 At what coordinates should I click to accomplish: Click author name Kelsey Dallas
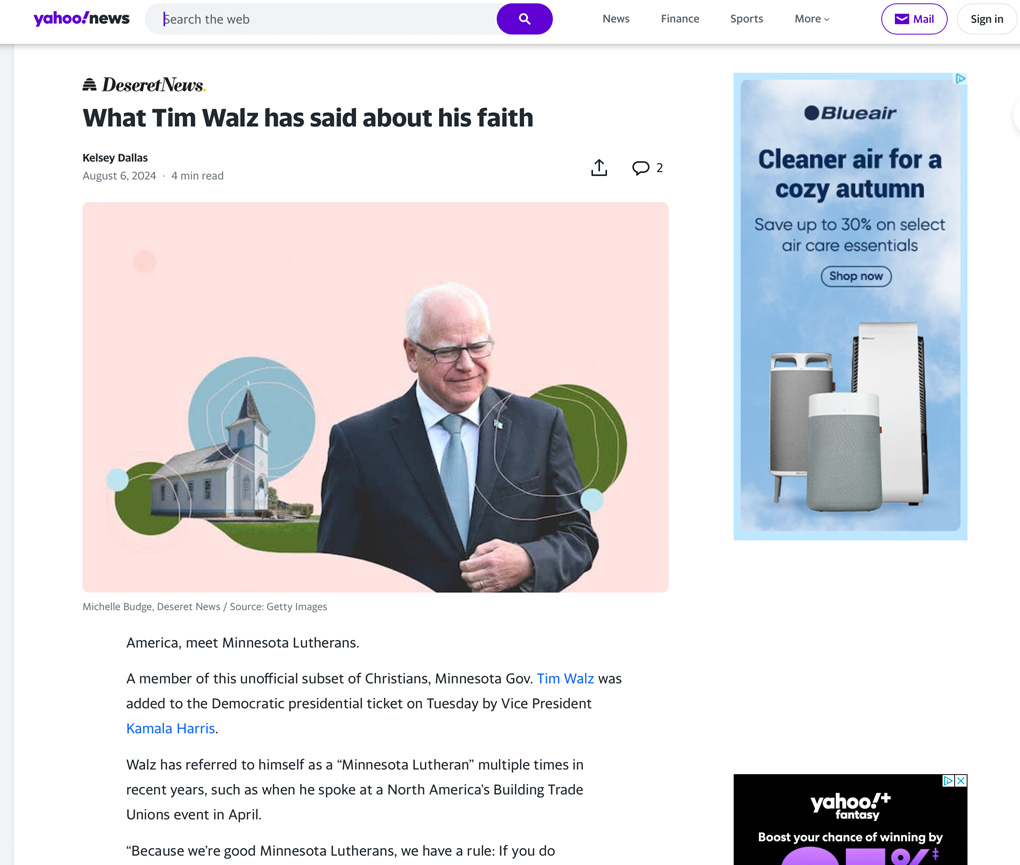tap(115, 157)
